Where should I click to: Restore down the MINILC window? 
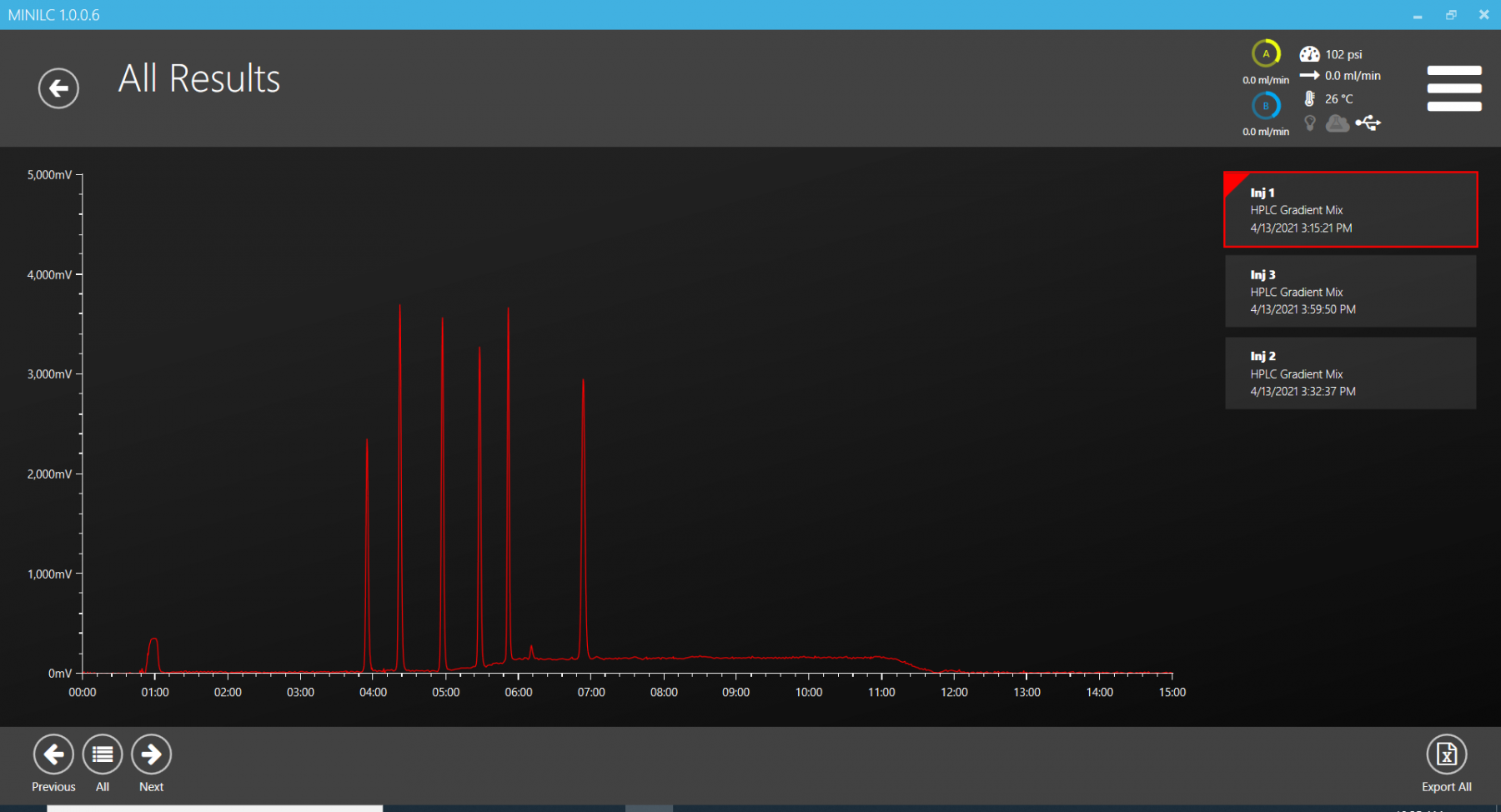[1451, 15]
